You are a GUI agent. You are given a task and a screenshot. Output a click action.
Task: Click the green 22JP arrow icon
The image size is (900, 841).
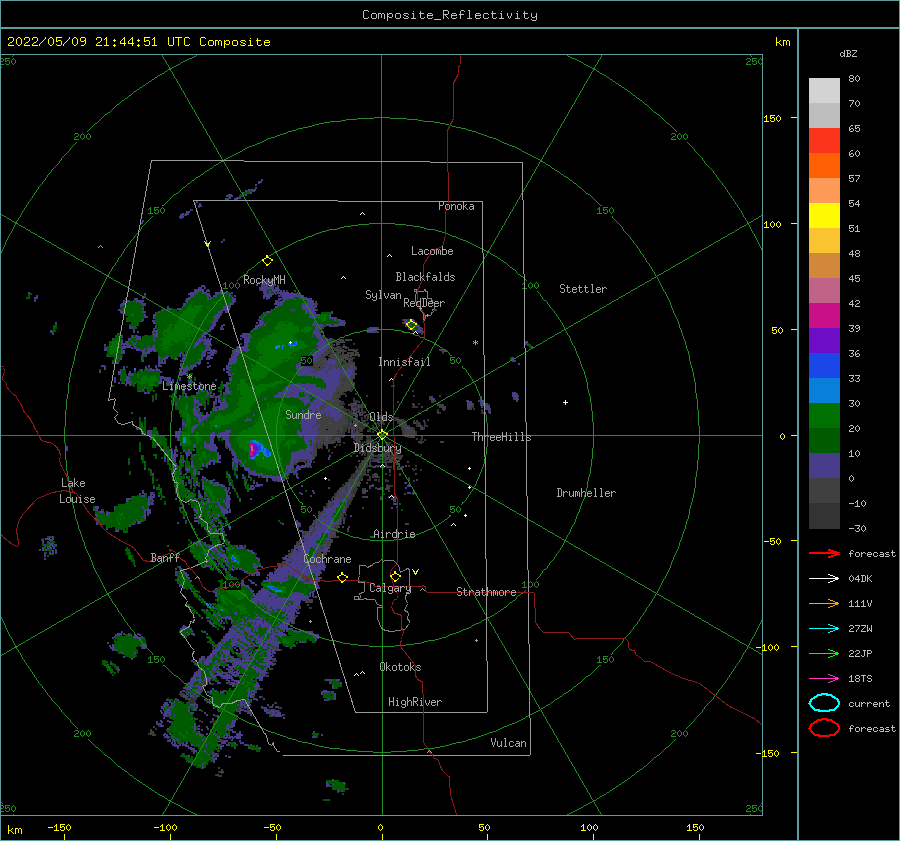pos(824,653)
